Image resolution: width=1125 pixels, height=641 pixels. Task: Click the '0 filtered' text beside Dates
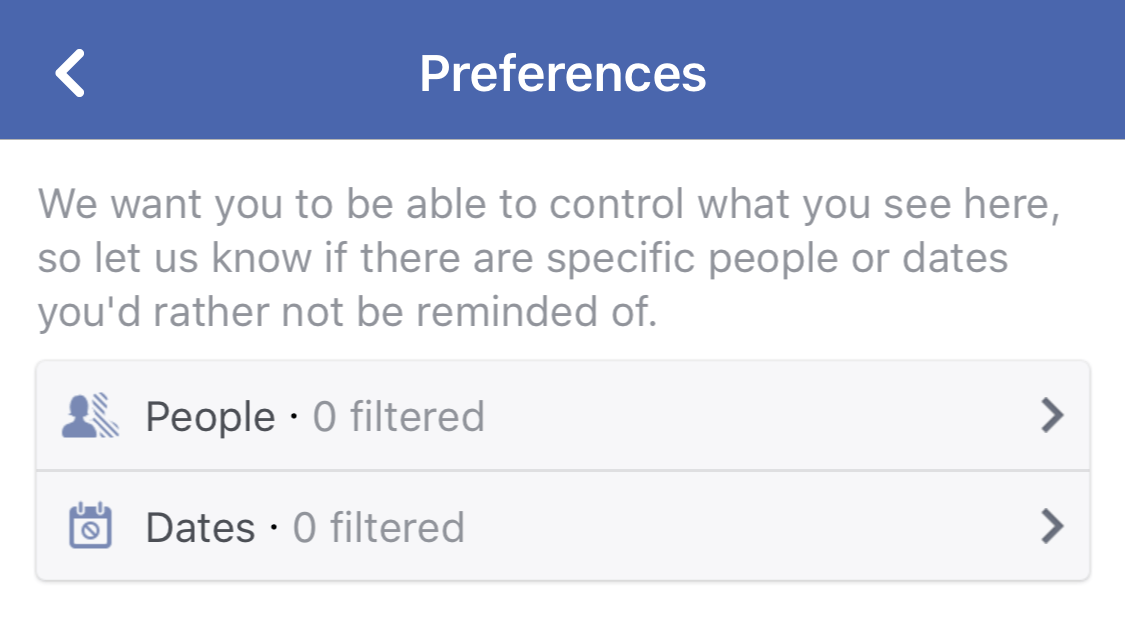(x=379, y=527)
